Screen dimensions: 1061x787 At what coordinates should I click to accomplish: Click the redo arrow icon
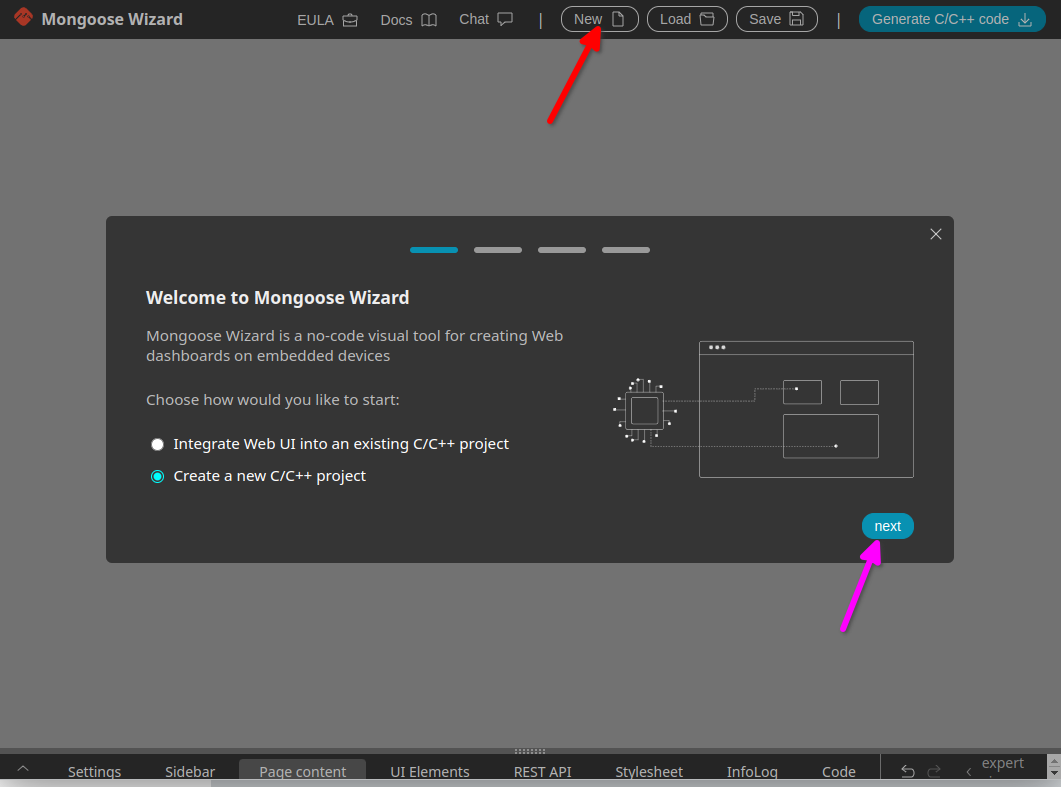[934, 771]
